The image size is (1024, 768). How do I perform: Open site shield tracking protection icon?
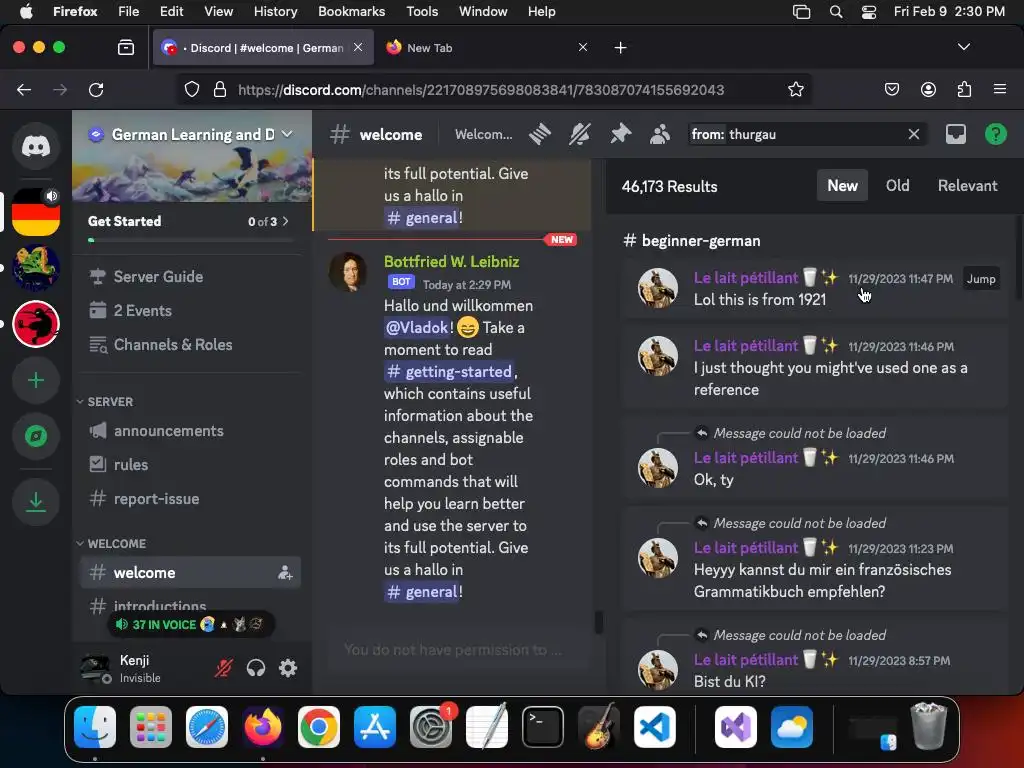[x=192, y=89]
